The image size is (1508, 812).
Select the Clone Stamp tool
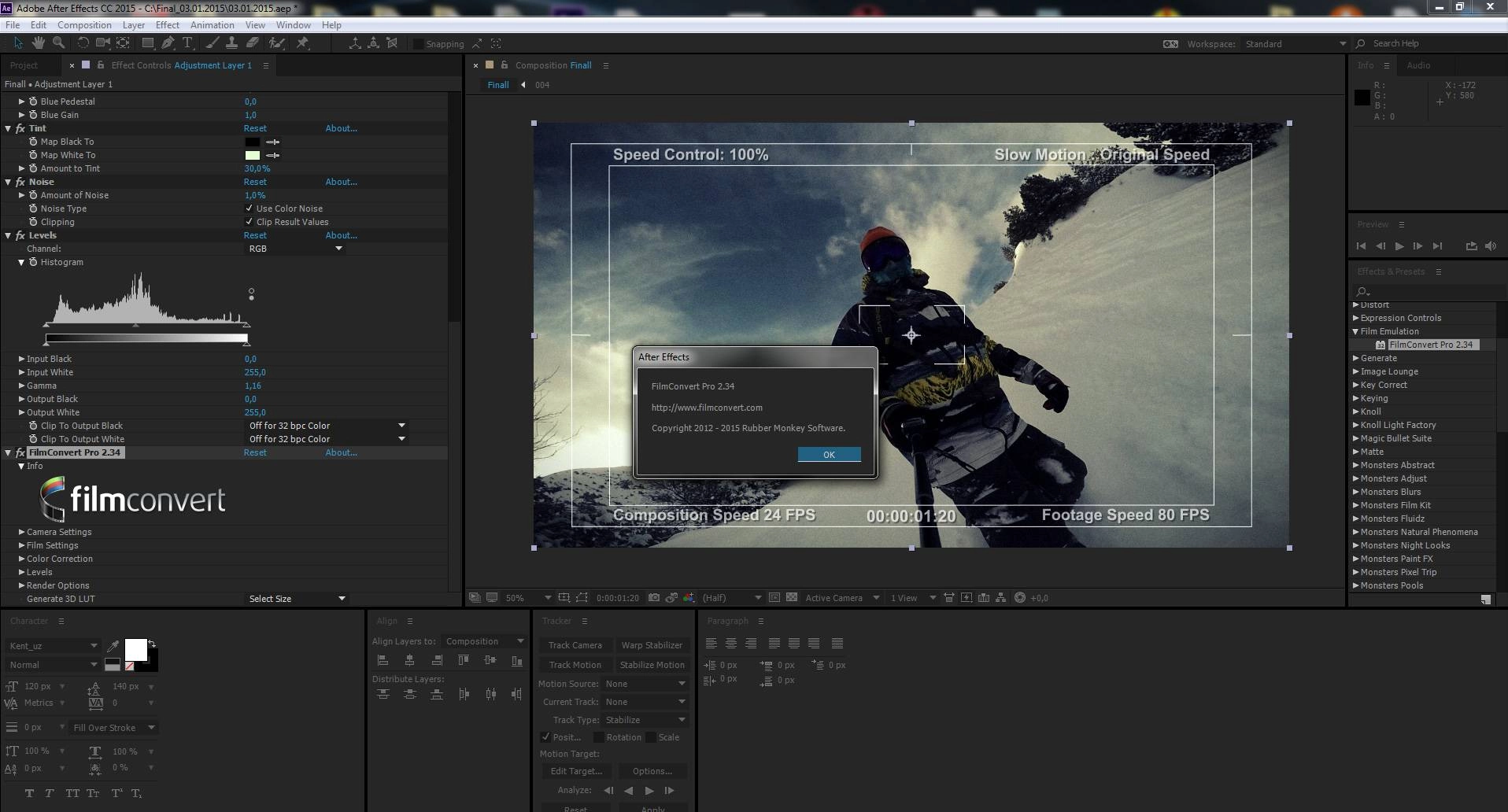232,43
